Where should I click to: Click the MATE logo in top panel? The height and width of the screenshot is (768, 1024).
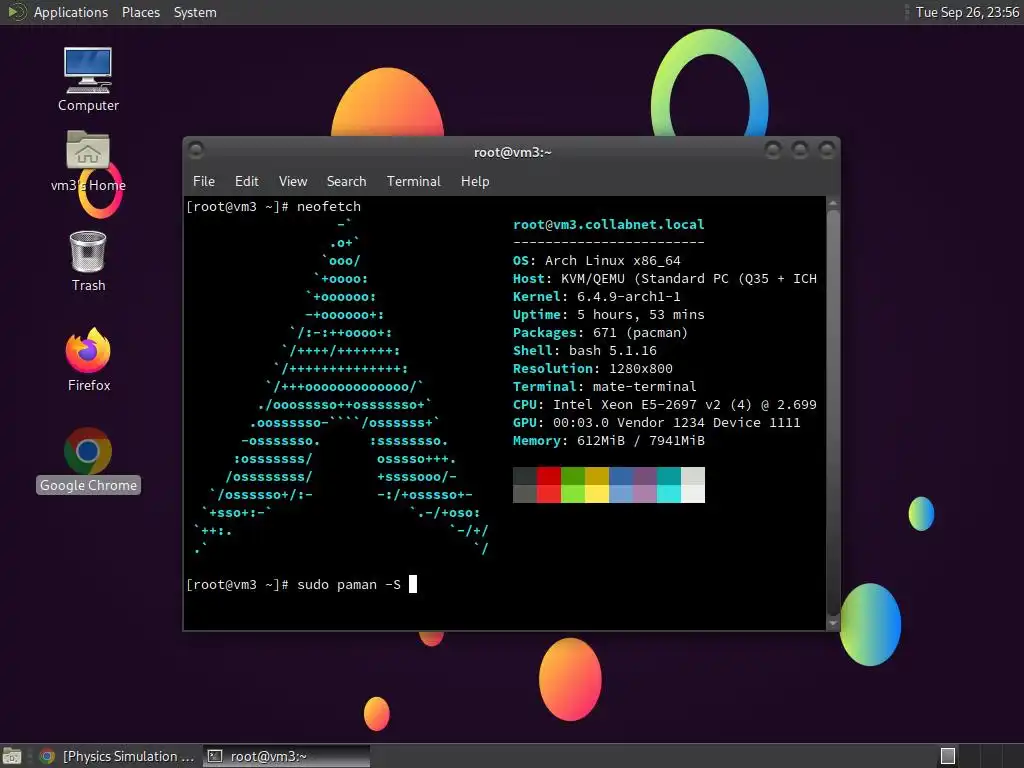tap(16, 12)
